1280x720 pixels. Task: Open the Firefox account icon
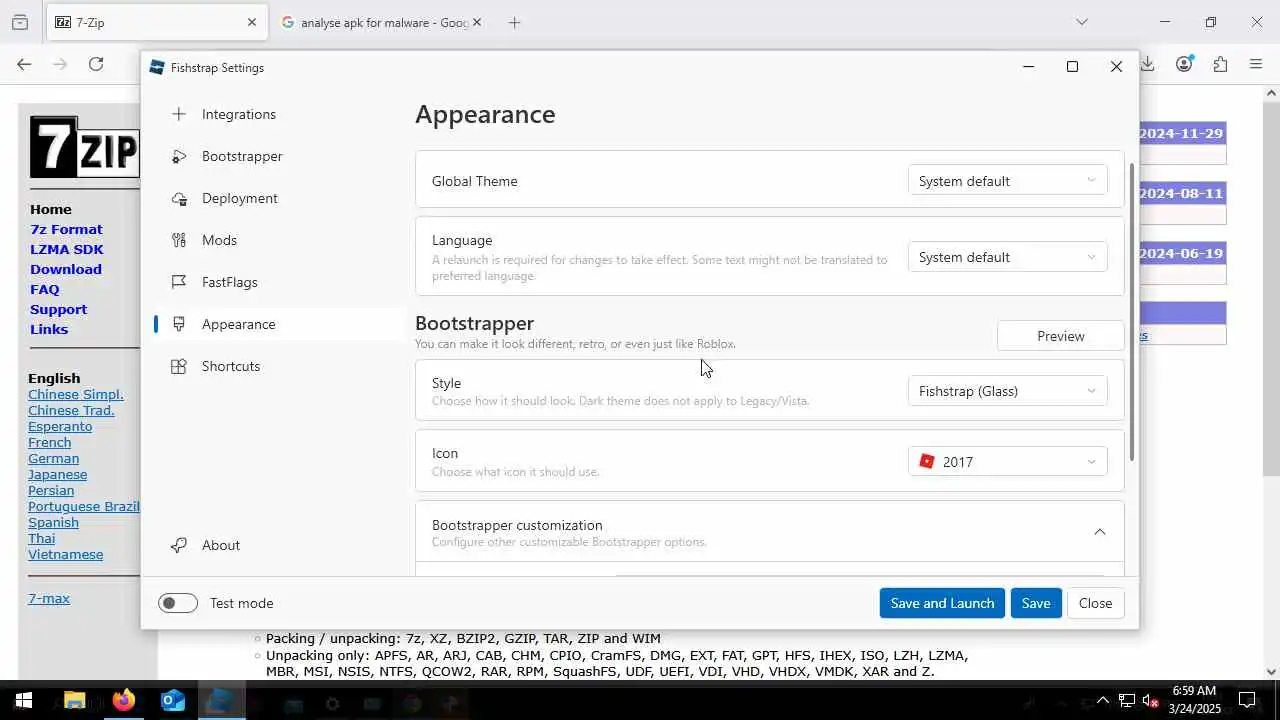click(x=1184, y=64)
